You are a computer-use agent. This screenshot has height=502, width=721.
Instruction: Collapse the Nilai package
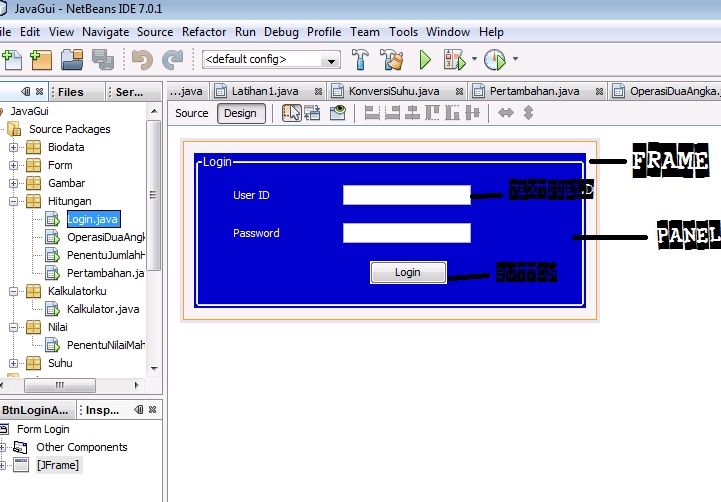tap(13, 327)
